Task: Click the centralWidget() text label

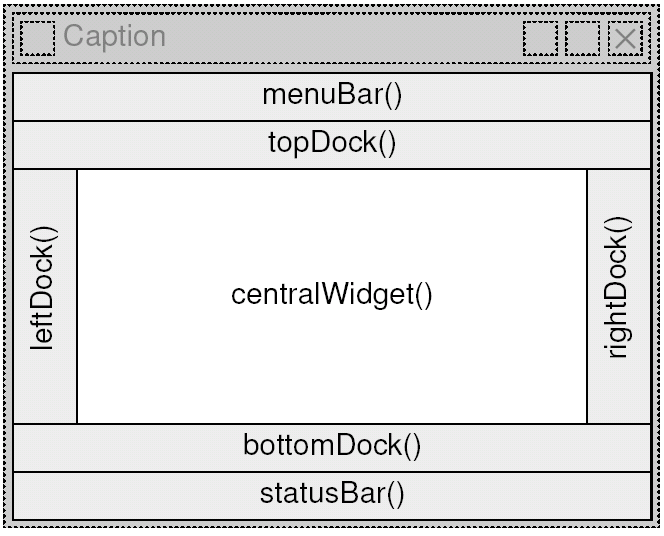Action: point(332,295)
